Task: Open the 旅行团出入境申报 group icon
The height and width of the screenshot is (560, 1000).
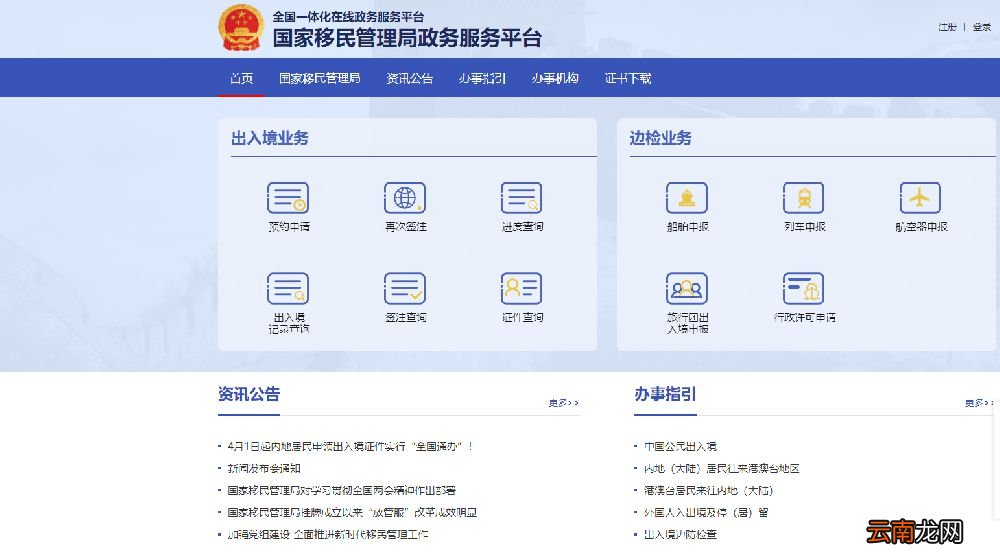Action: pos(687,288)
